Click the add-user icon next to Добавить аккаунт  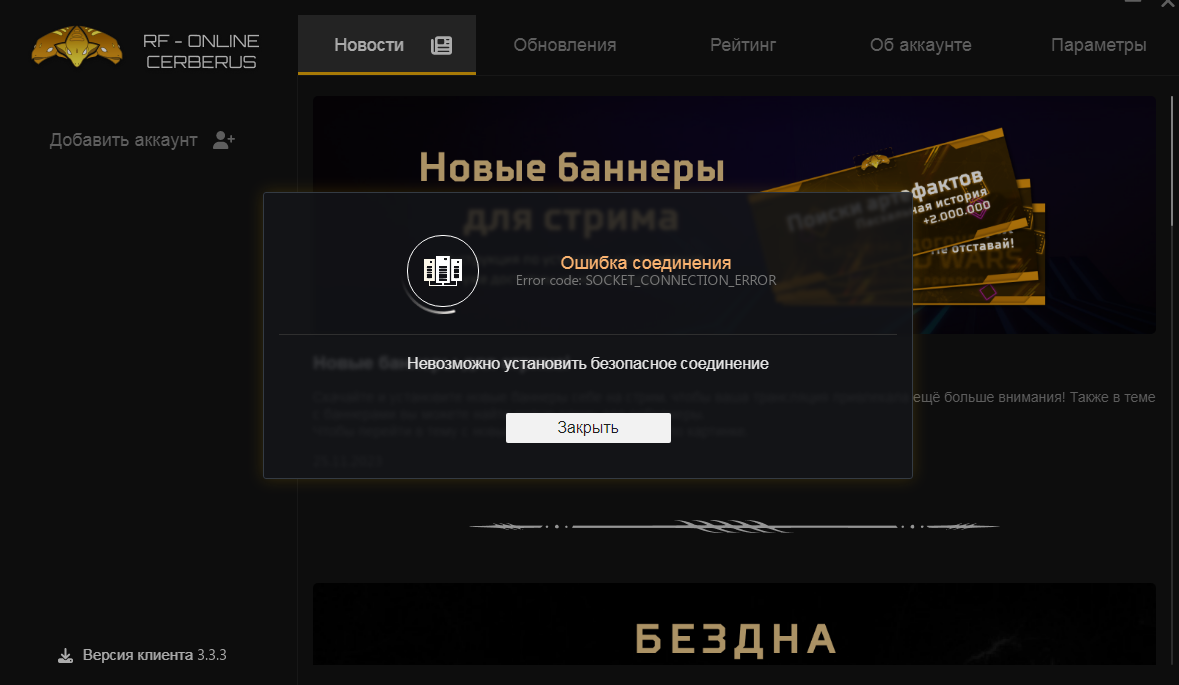click(x=223, y=140)
